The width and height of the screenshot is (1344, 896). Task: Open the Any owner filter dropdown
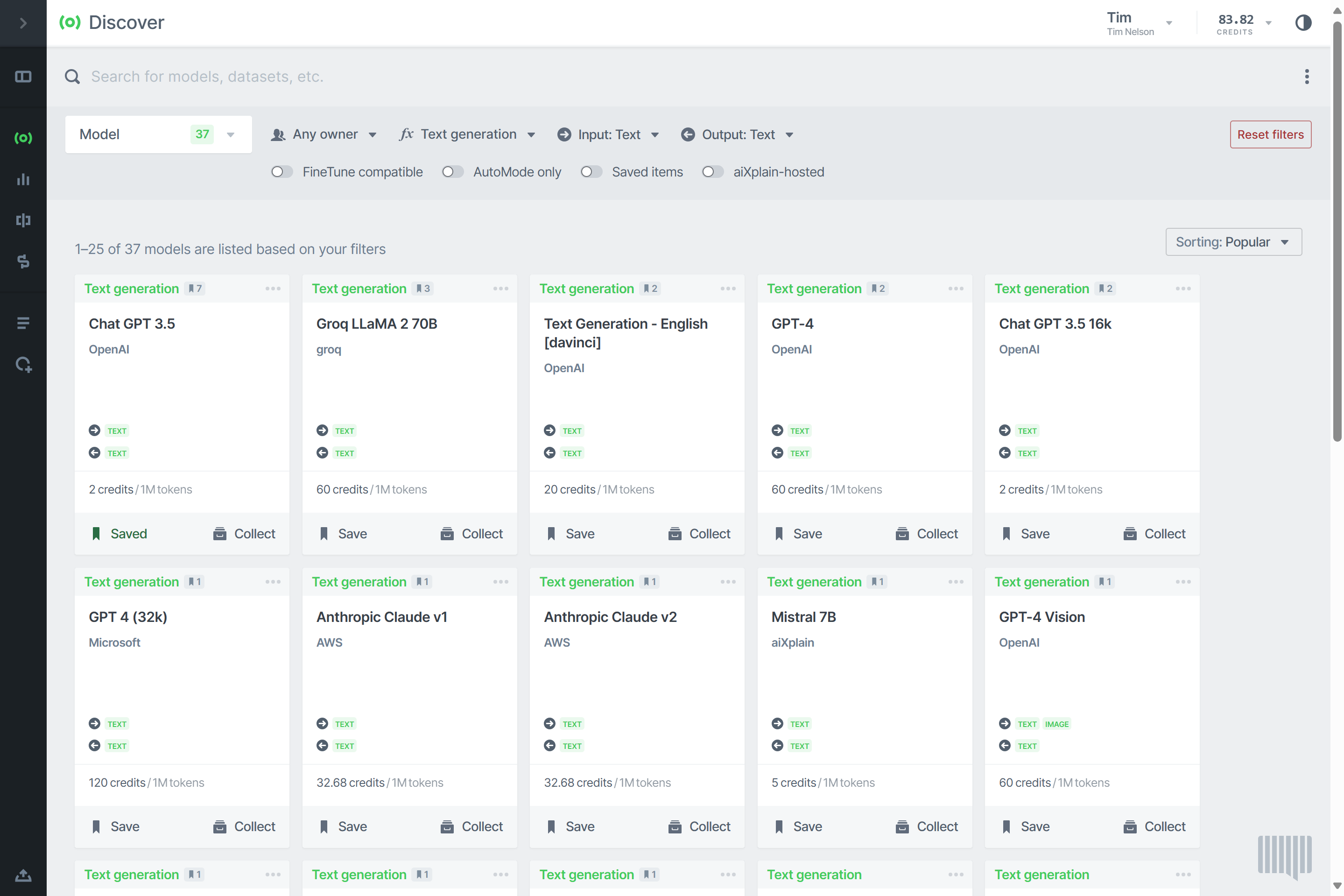[x=324, y=134]
